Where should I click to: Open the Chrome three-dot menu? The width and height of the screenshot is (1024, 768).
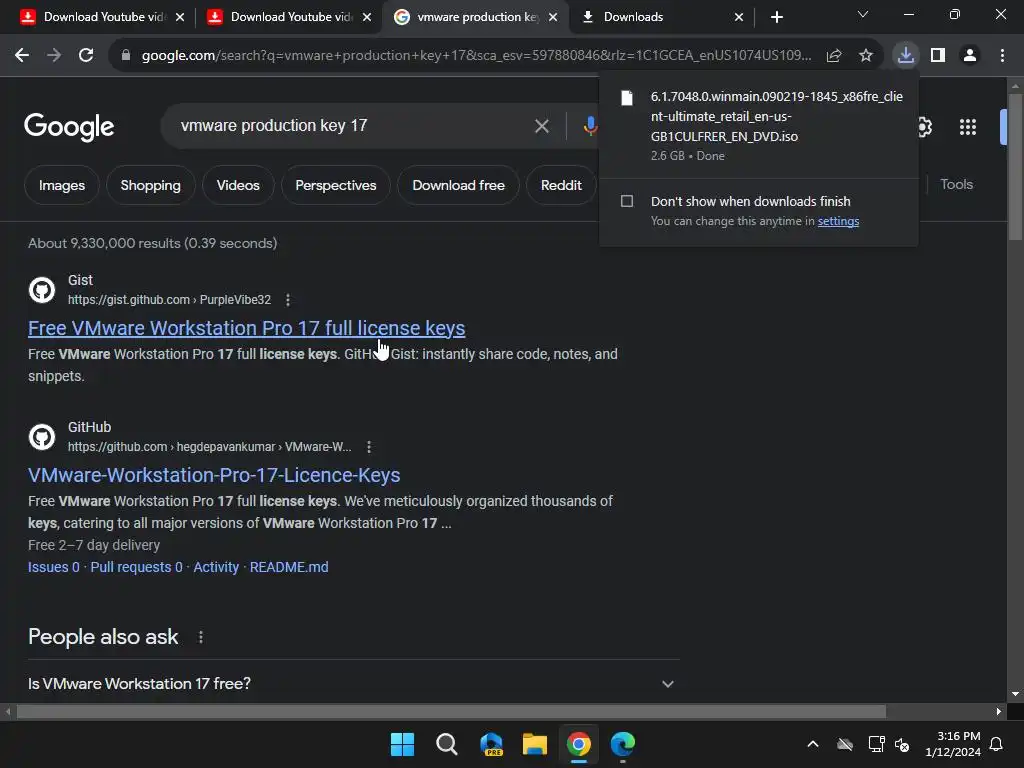click(1002, 56)
